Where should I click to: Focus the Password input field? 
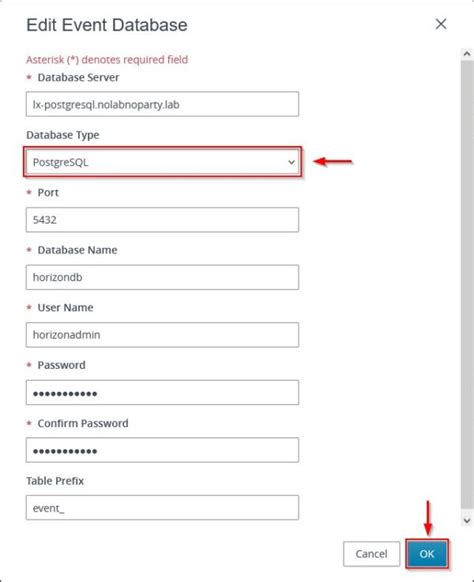point(162,392)
